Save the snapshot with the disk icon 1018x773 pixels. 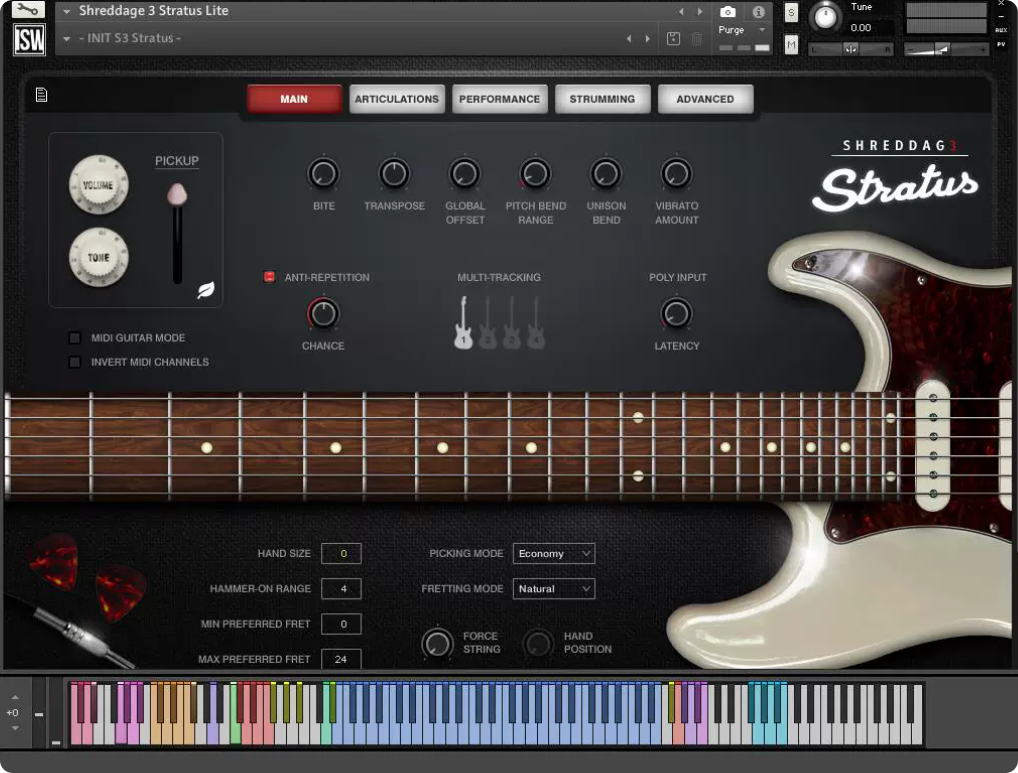673,38
